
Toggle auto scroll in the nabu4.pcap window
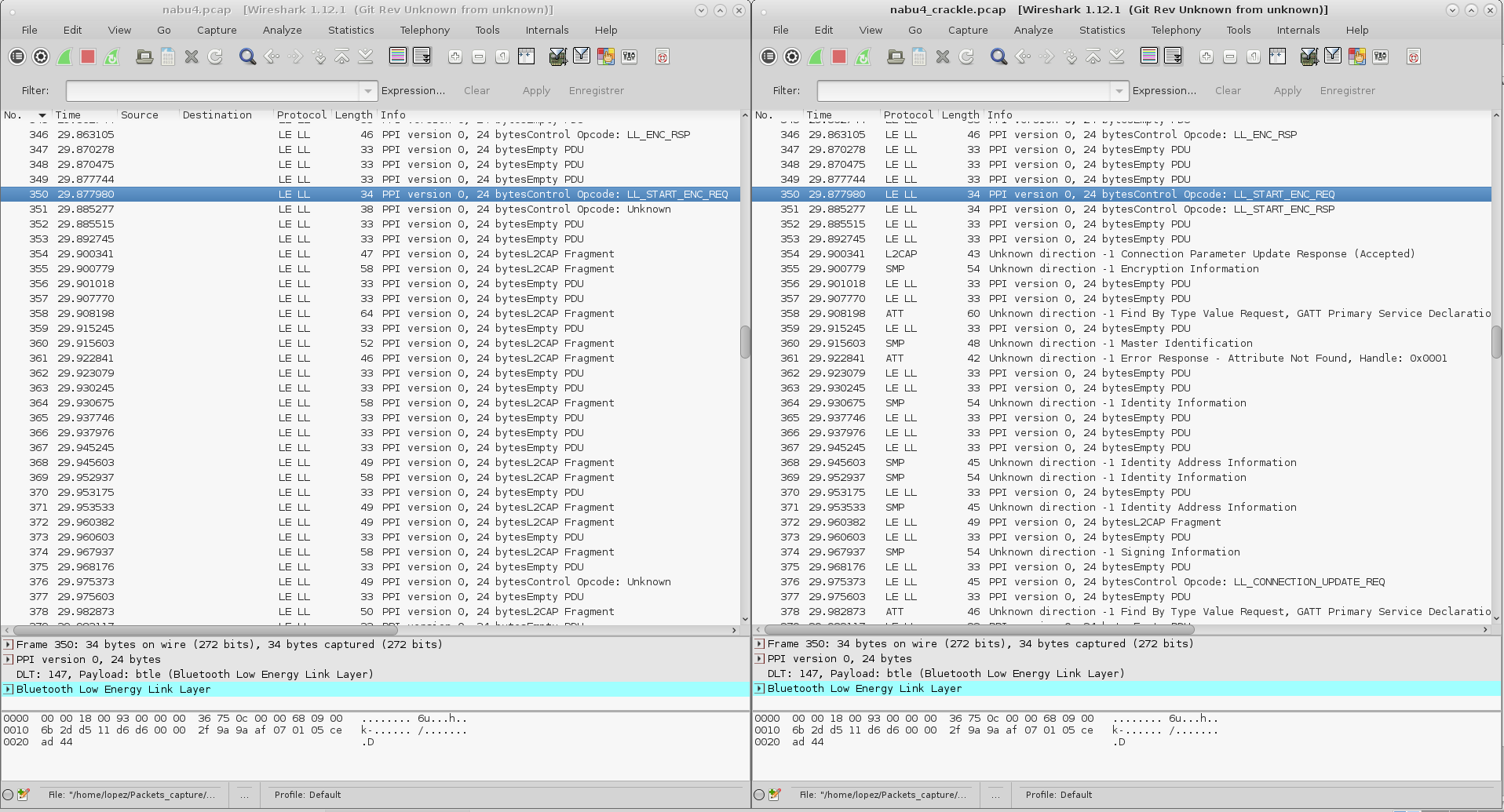422,56
